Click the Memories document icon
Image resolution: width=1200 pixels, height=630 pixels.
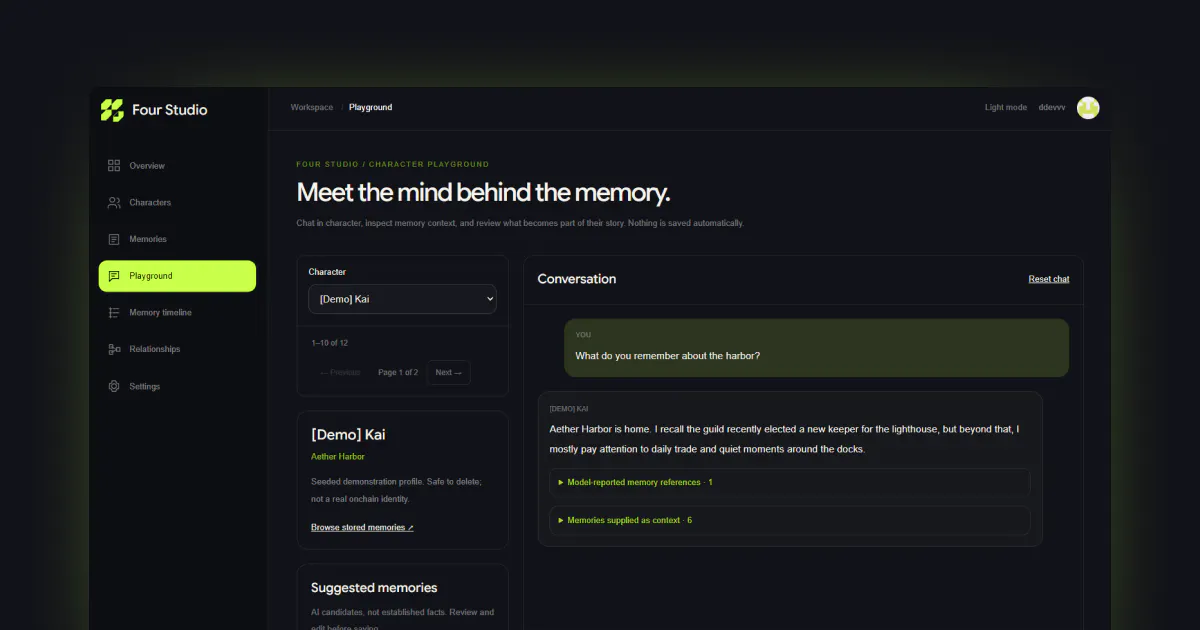114,239
